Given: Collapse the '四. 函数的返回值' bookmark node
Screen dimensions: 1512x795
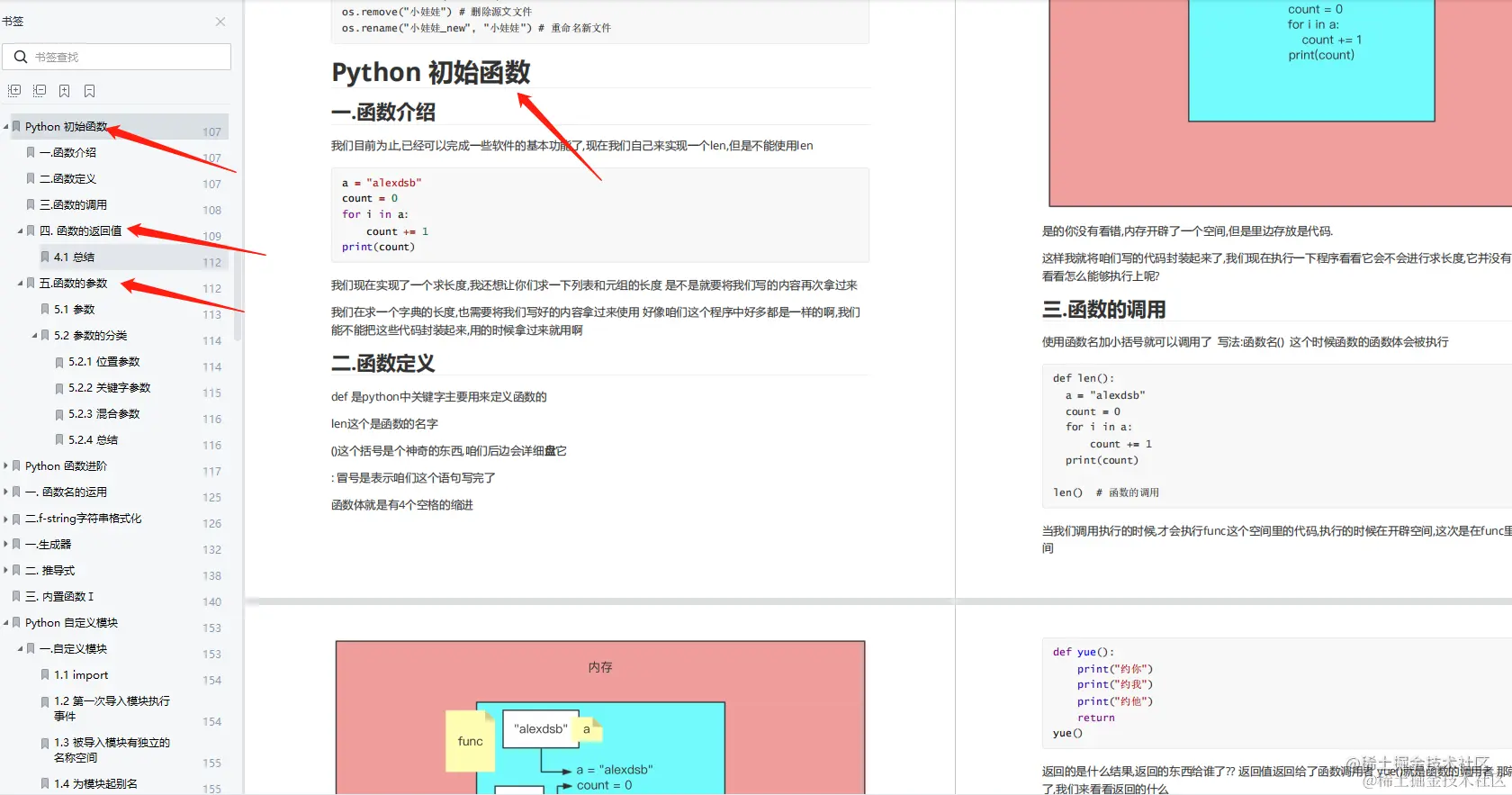Looking at the screenshot, I should (20, 231).
